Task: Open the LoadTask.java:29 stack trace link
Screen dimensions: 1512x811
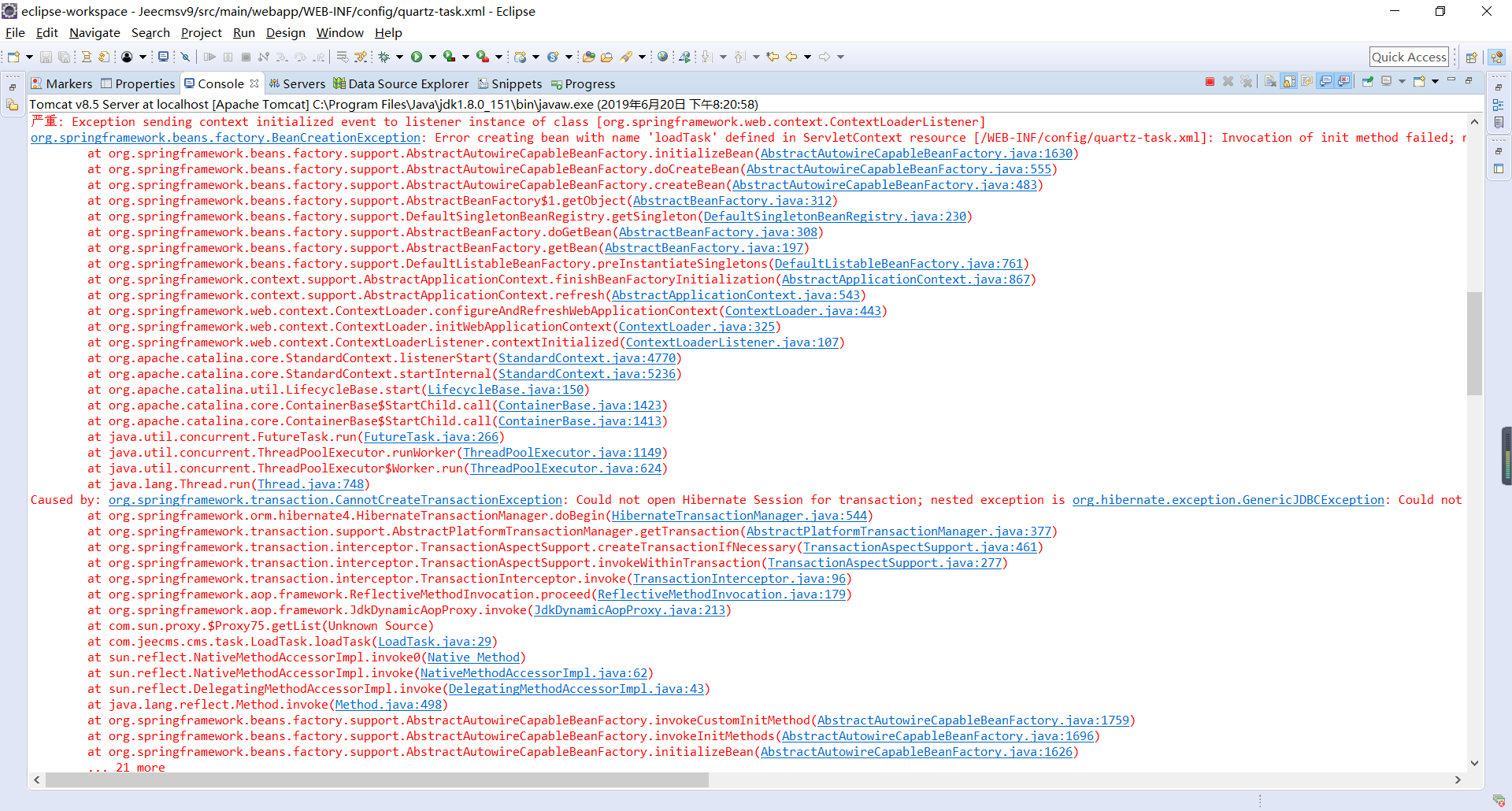Action: click(434, 642)
